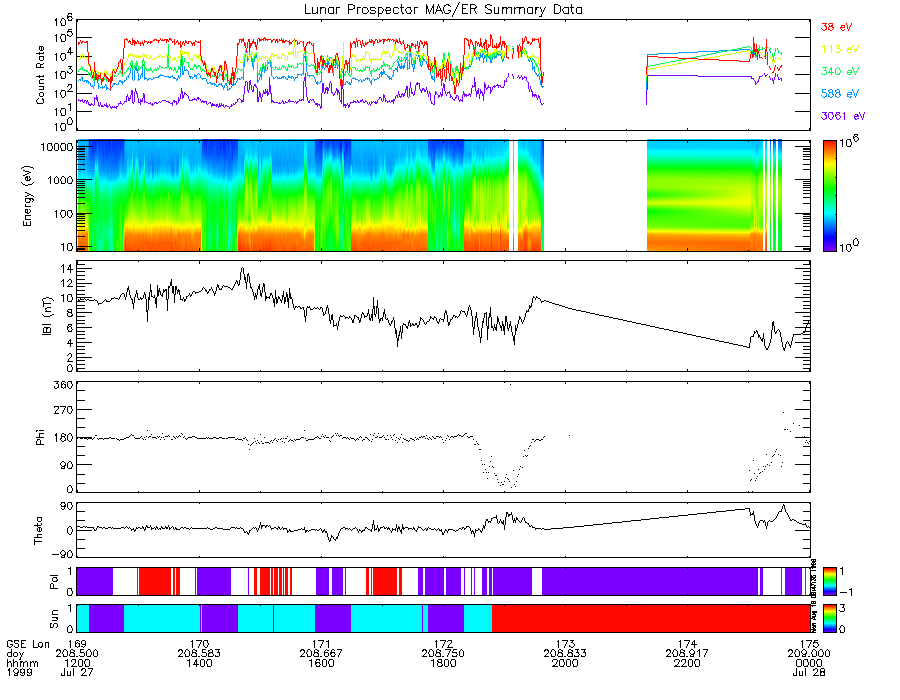
Task: Click the 'Pol' axis label
Action: 54,582
